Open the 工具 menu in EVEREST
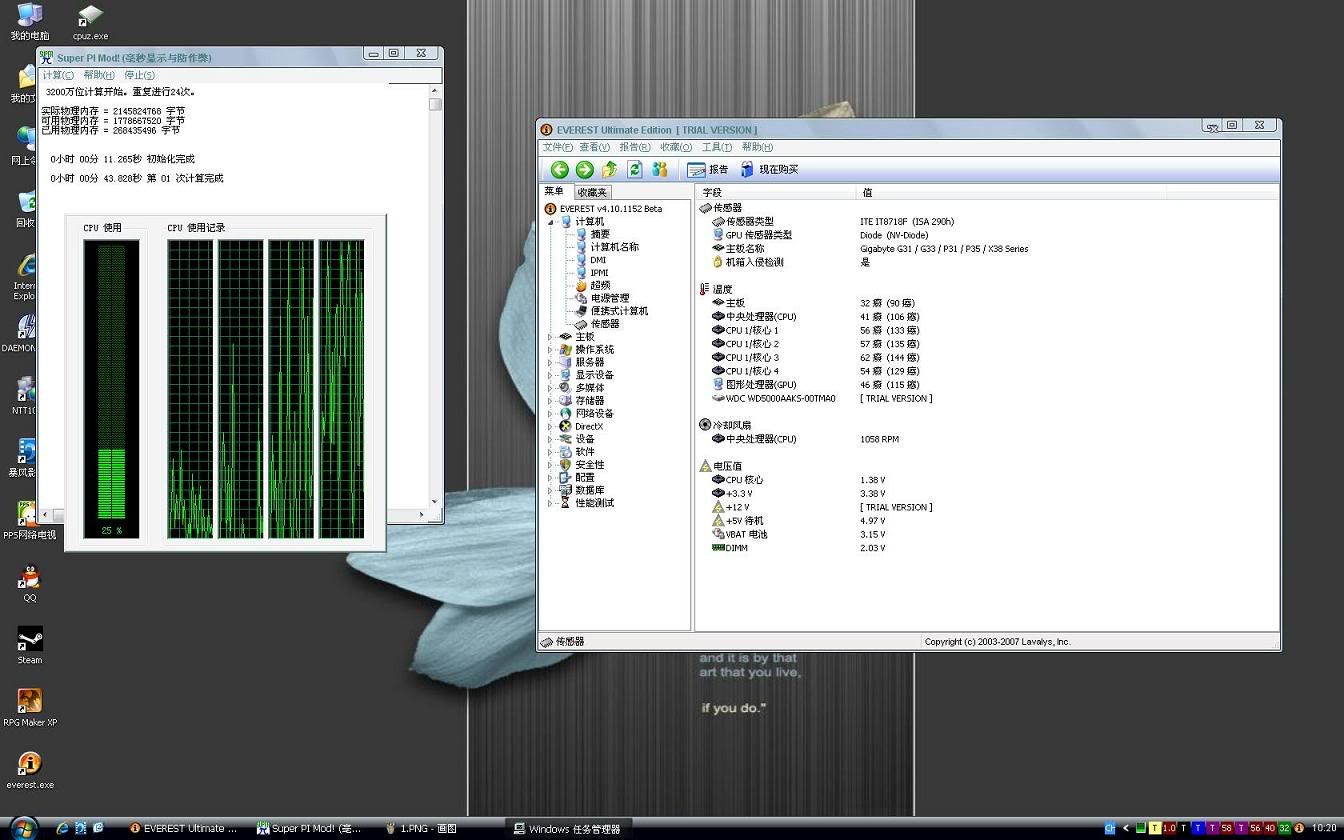This screenshot has width=1344, height=840. [x=716, y=148]
